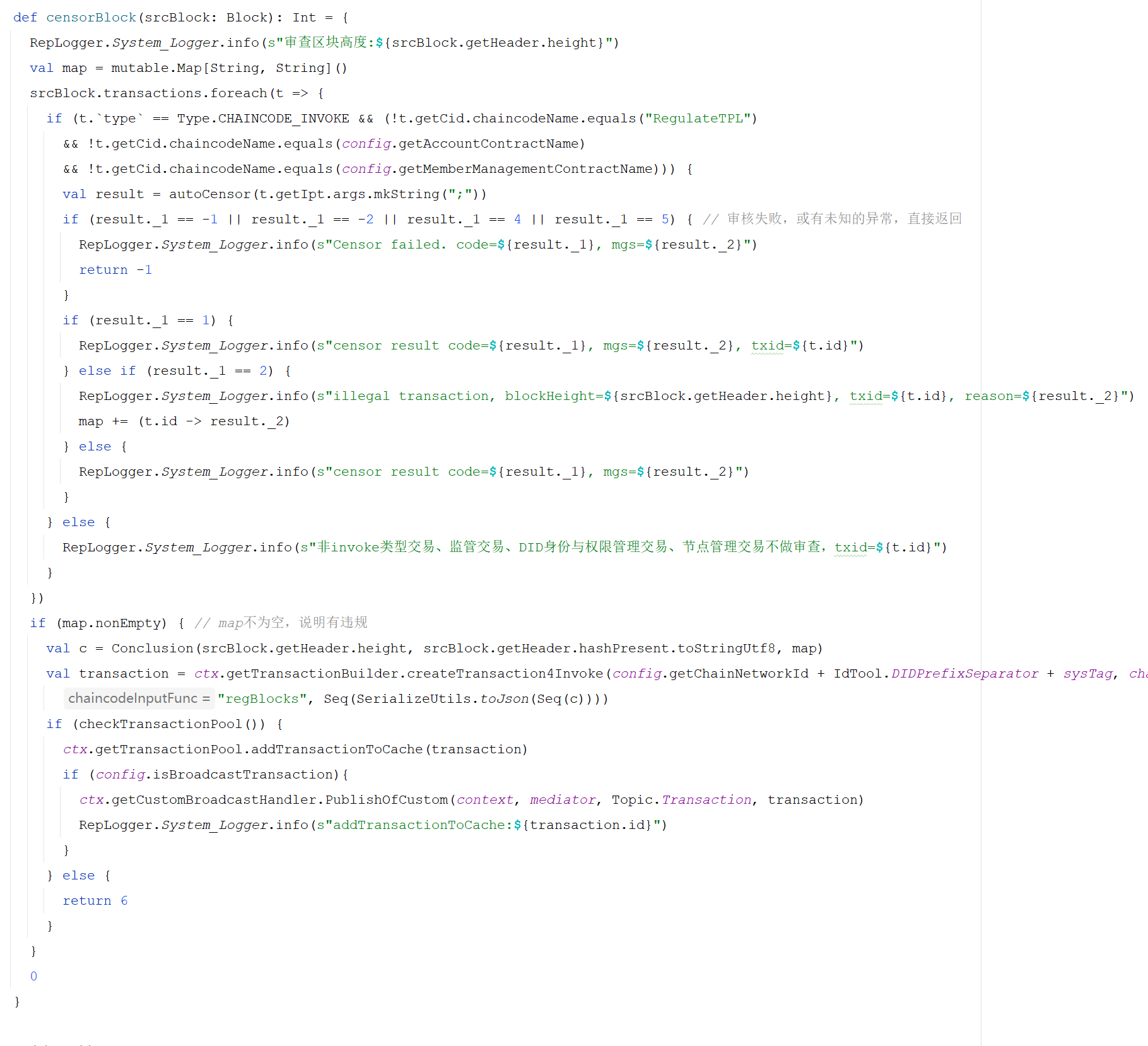This screenshot has width=1148, height=1046.
Task: Click hashPresent.toStringUtf8 expression
Action: point(677,649)
